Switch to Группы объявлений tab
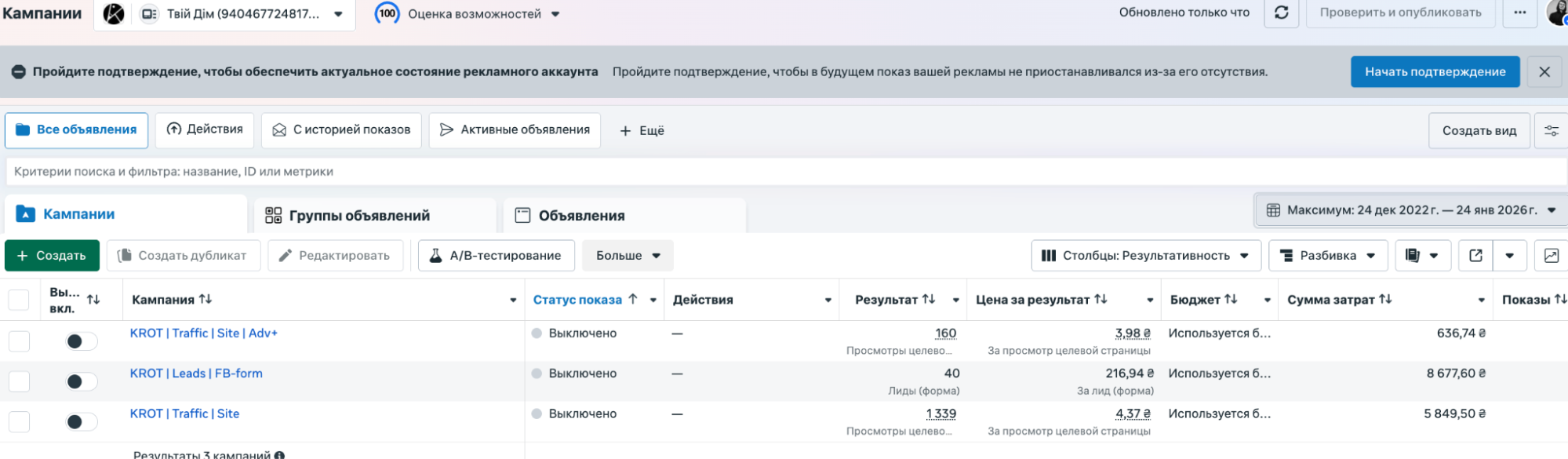The height and width of the screenshot is (459, 1568). (359, 216)
